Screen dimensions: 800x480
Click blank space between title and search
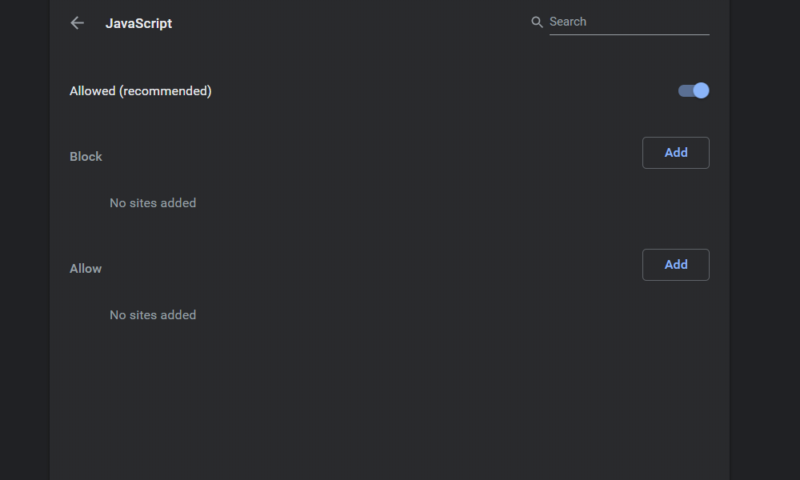(350, 23)
